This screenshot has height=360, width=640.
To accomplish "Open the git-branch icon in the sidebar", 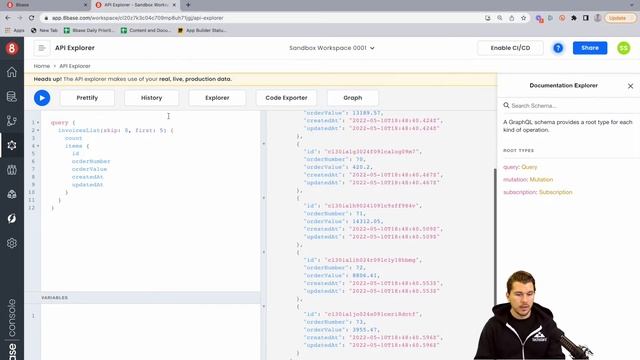I will click(x=12, y=121).
